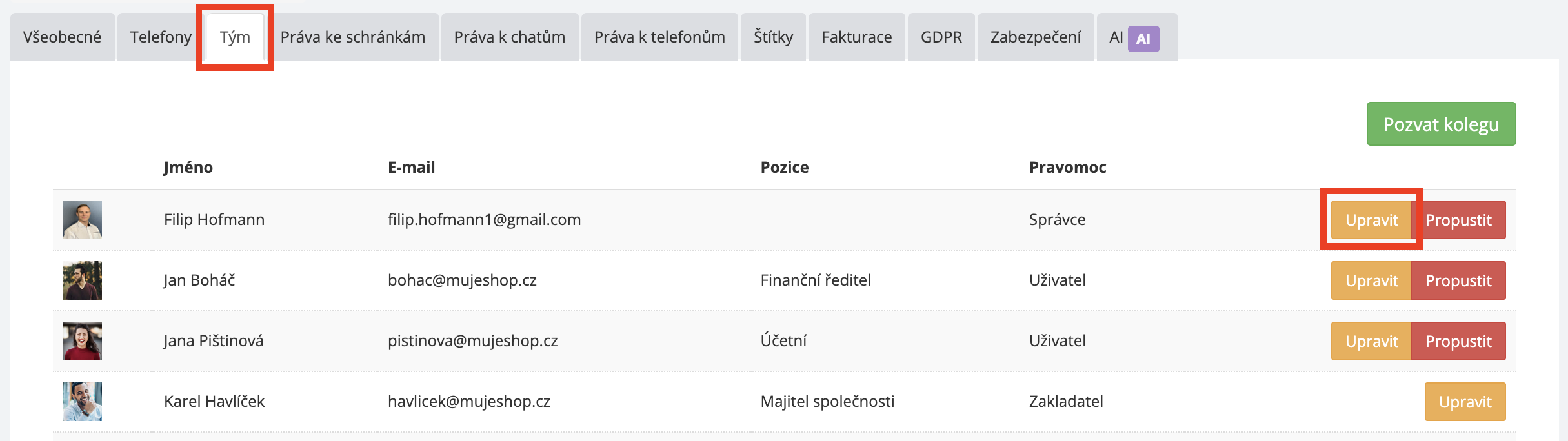Click Propustit for Filip Hofmann
The width and height of the screenshot is (1568, 441).
(x=1458, y=220)
